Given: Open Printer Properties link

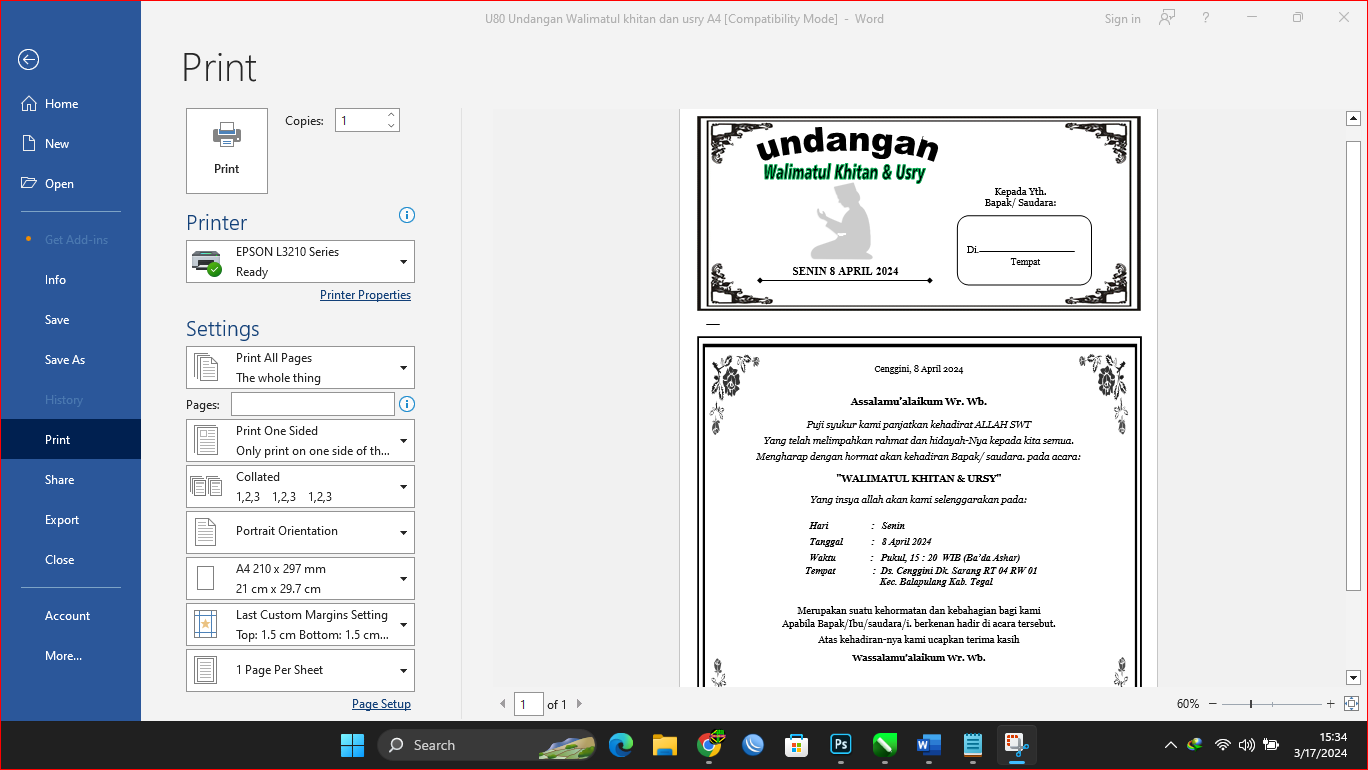Looking at the screenshot, I should 365,295.
